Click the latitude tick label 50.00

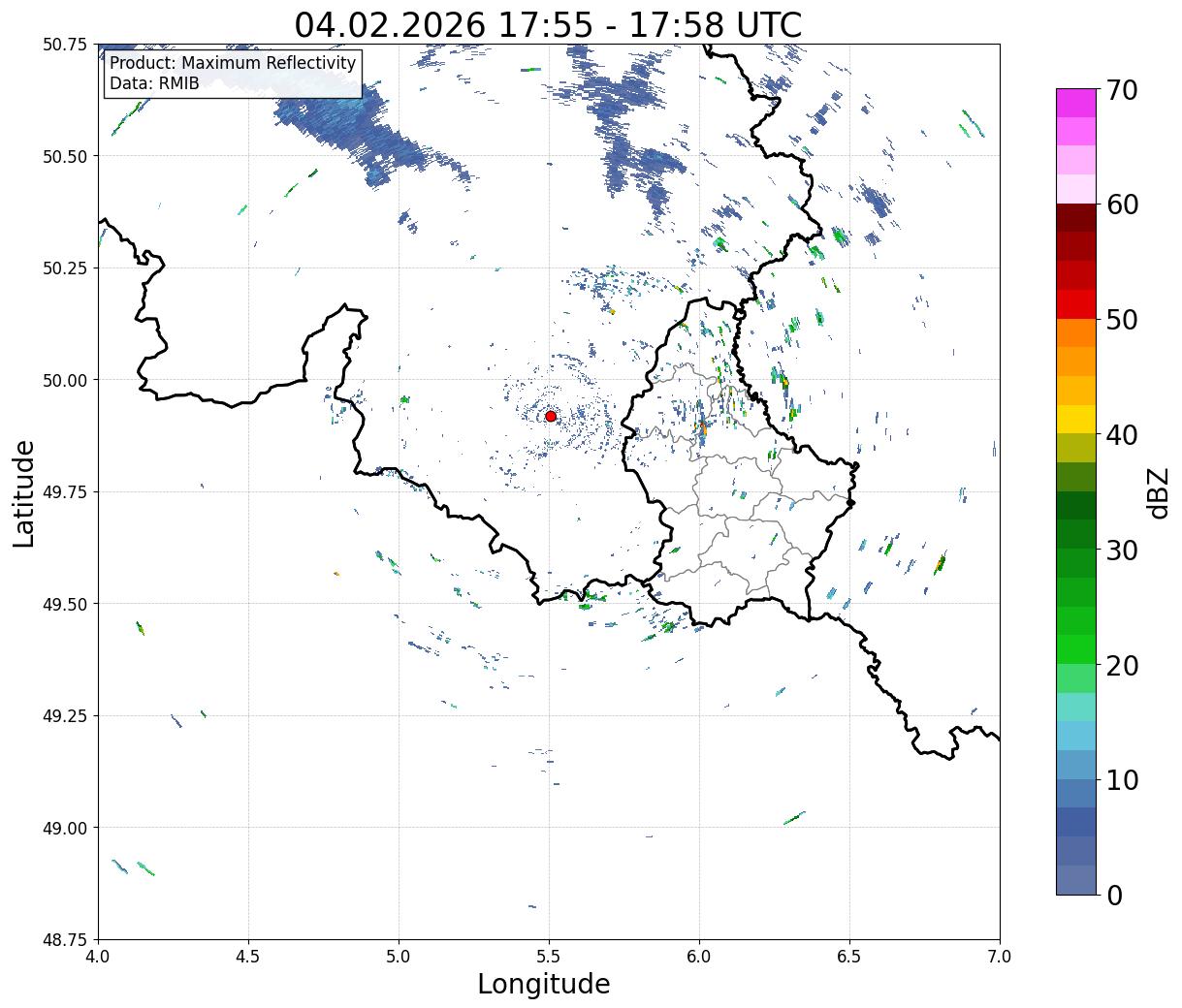[x=65, y=380]
